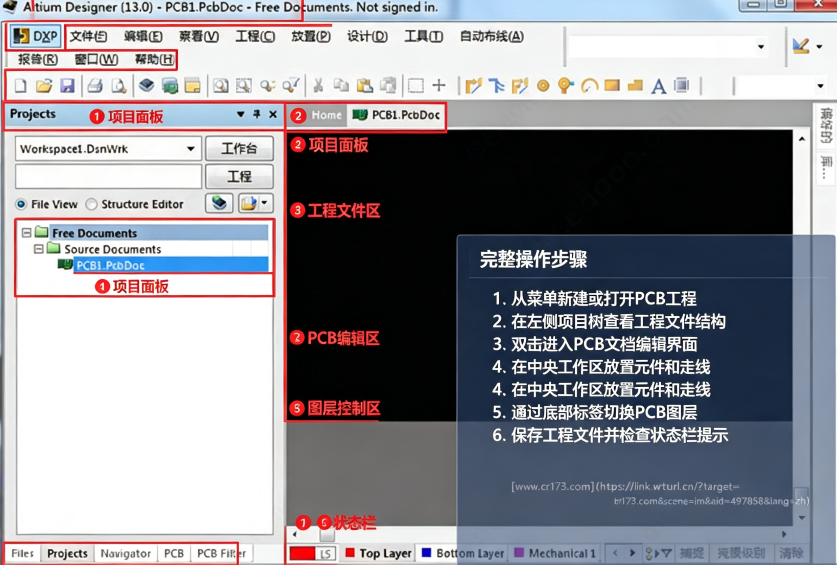Screen dimensions: 837x565
Task: Click the Paste clipboard icon
Action: [x=365, y=85]
